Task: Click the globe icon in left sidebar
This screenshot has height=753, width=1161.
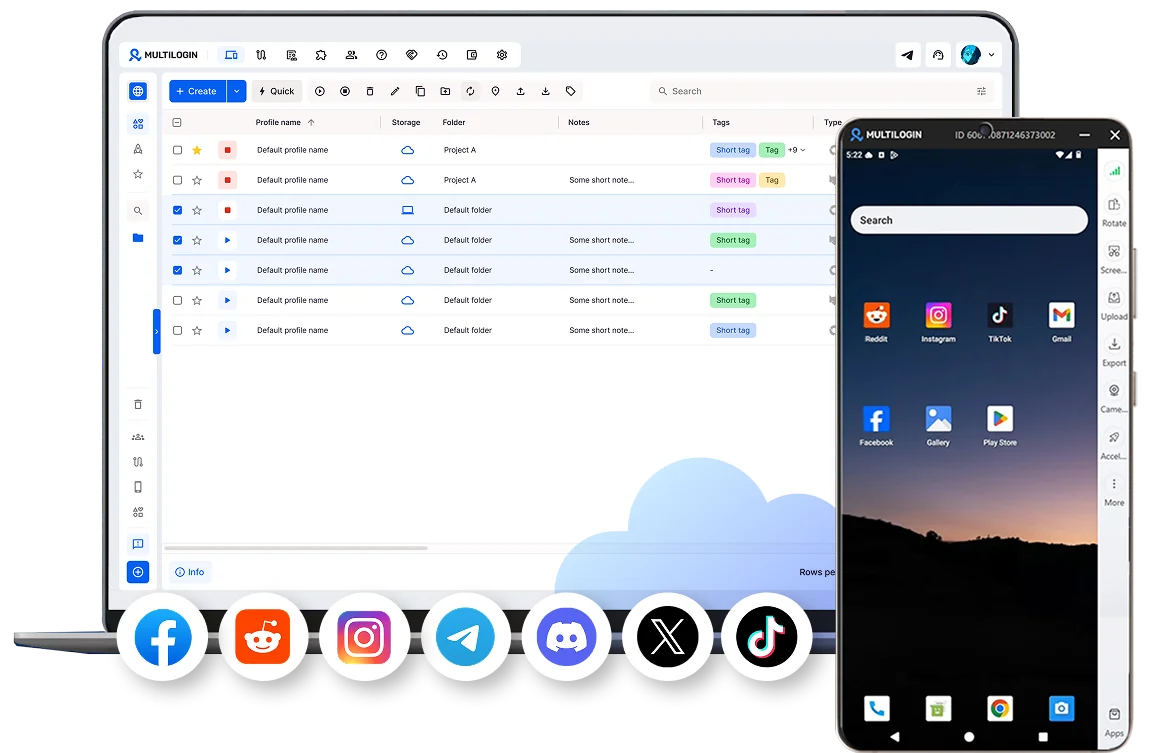Action: [x=138, y=91]
